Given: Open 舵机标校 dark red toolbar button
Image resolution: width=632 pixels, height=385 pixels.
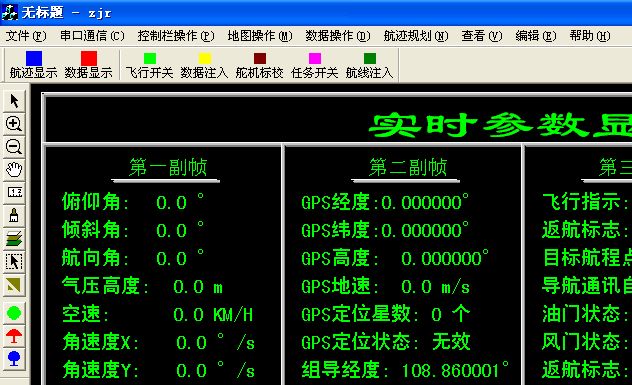Looking at the screenshot, I should [x=260, y=65].
